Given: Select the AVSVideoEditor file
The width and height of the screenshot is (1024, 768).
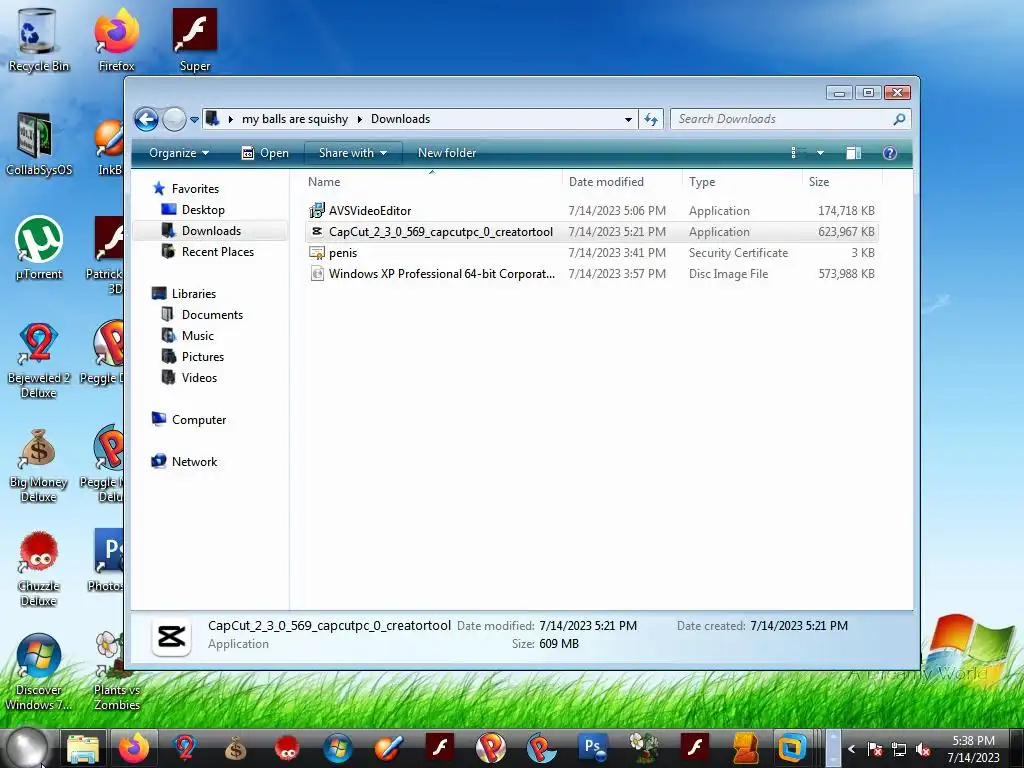Looking at the screenshot, I should tap(592, 211).
